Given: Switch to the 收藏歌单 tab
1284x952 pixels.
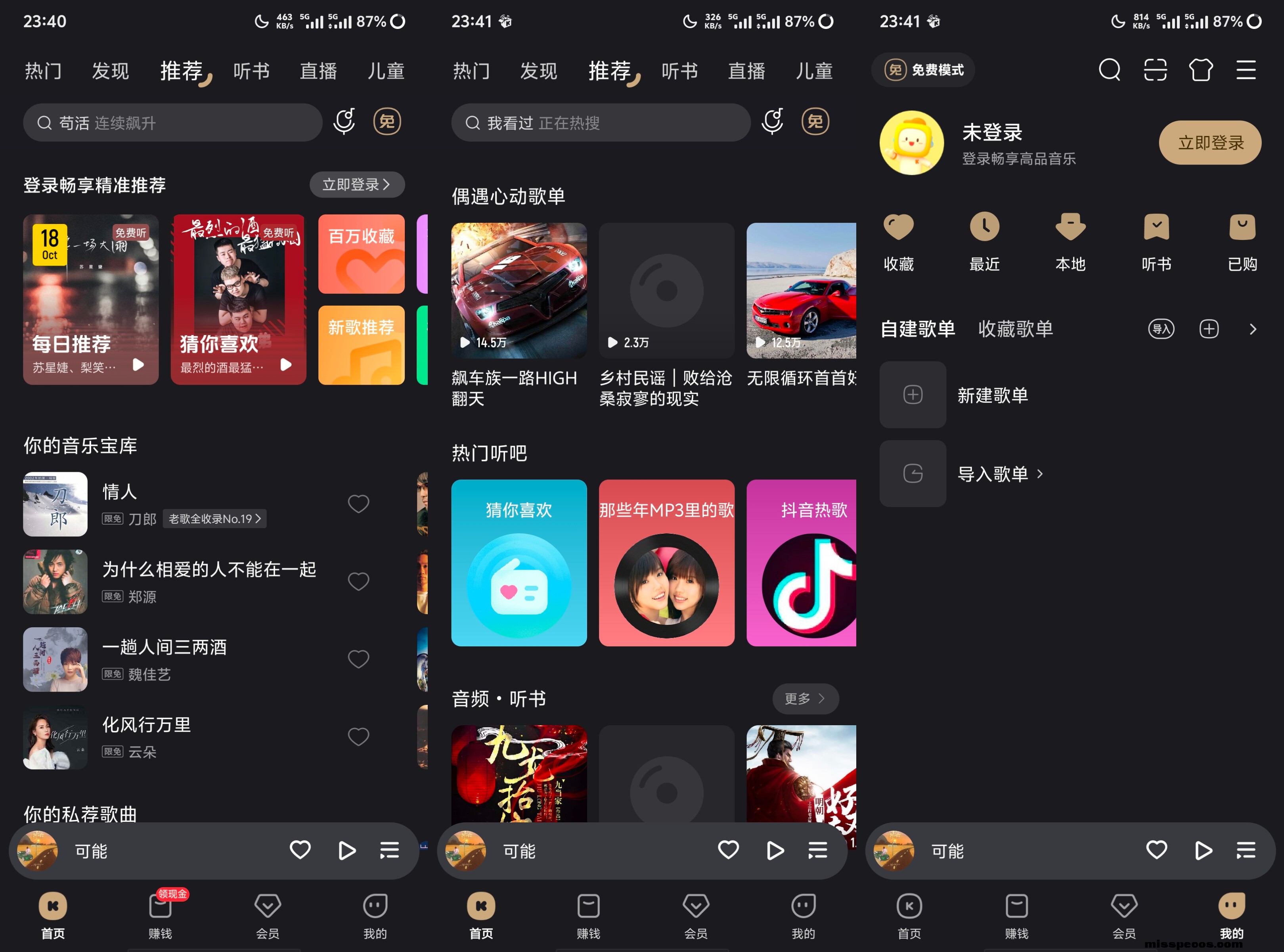Looking at the screenshot, I should (x=1015, y=329).
